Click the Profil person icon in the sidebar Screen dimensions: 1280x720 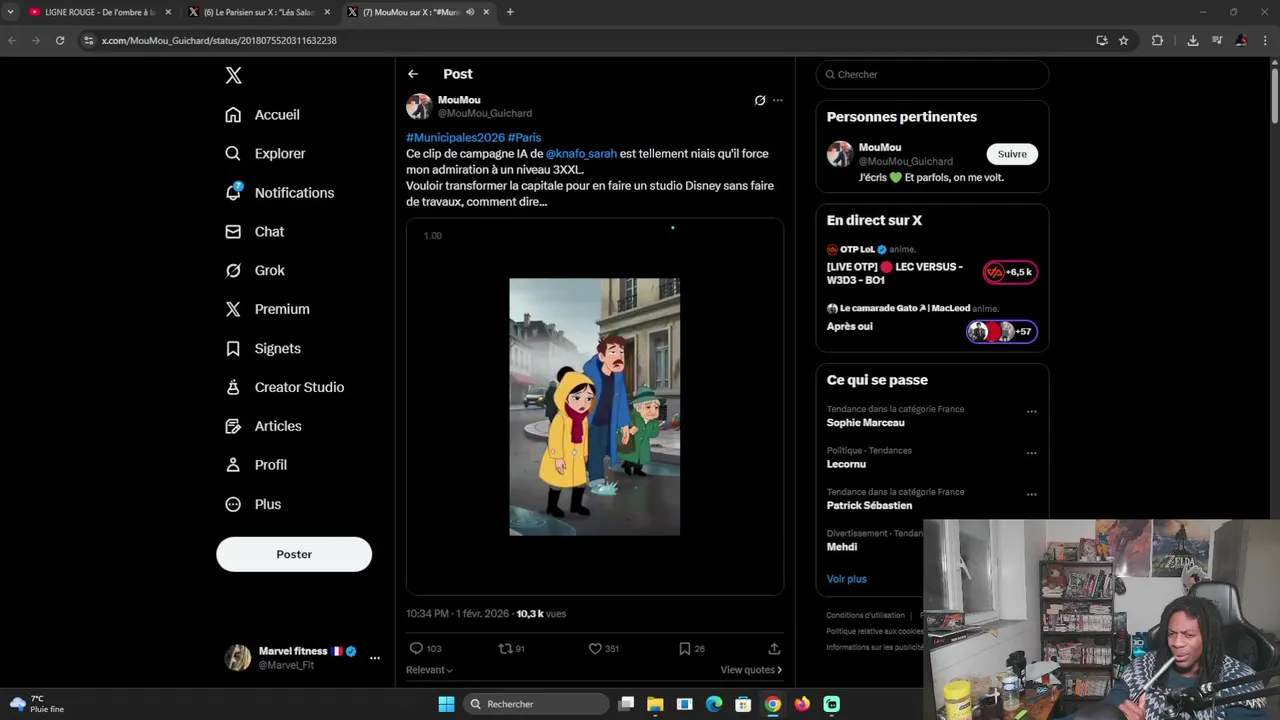(233, 465)
